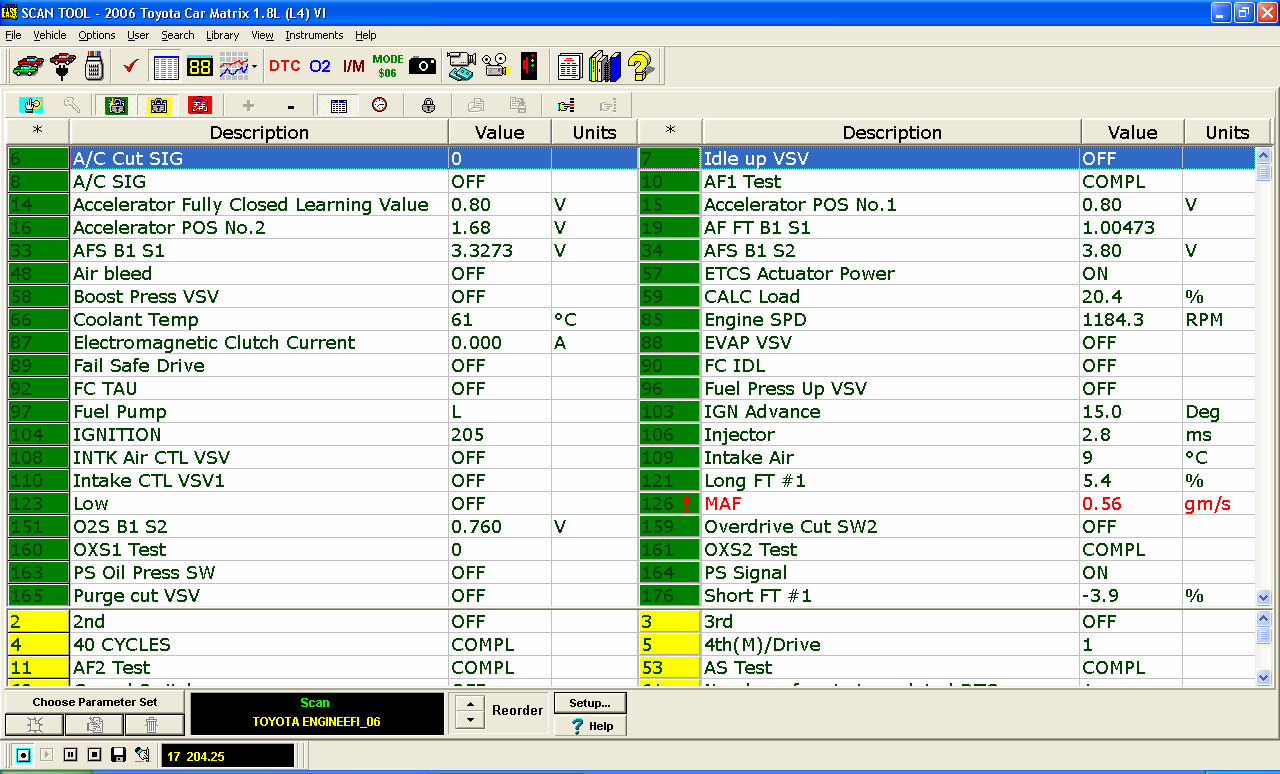This screenshot has height=774, width=1280.
Task: Click the Setup... button
Action: 590,703
